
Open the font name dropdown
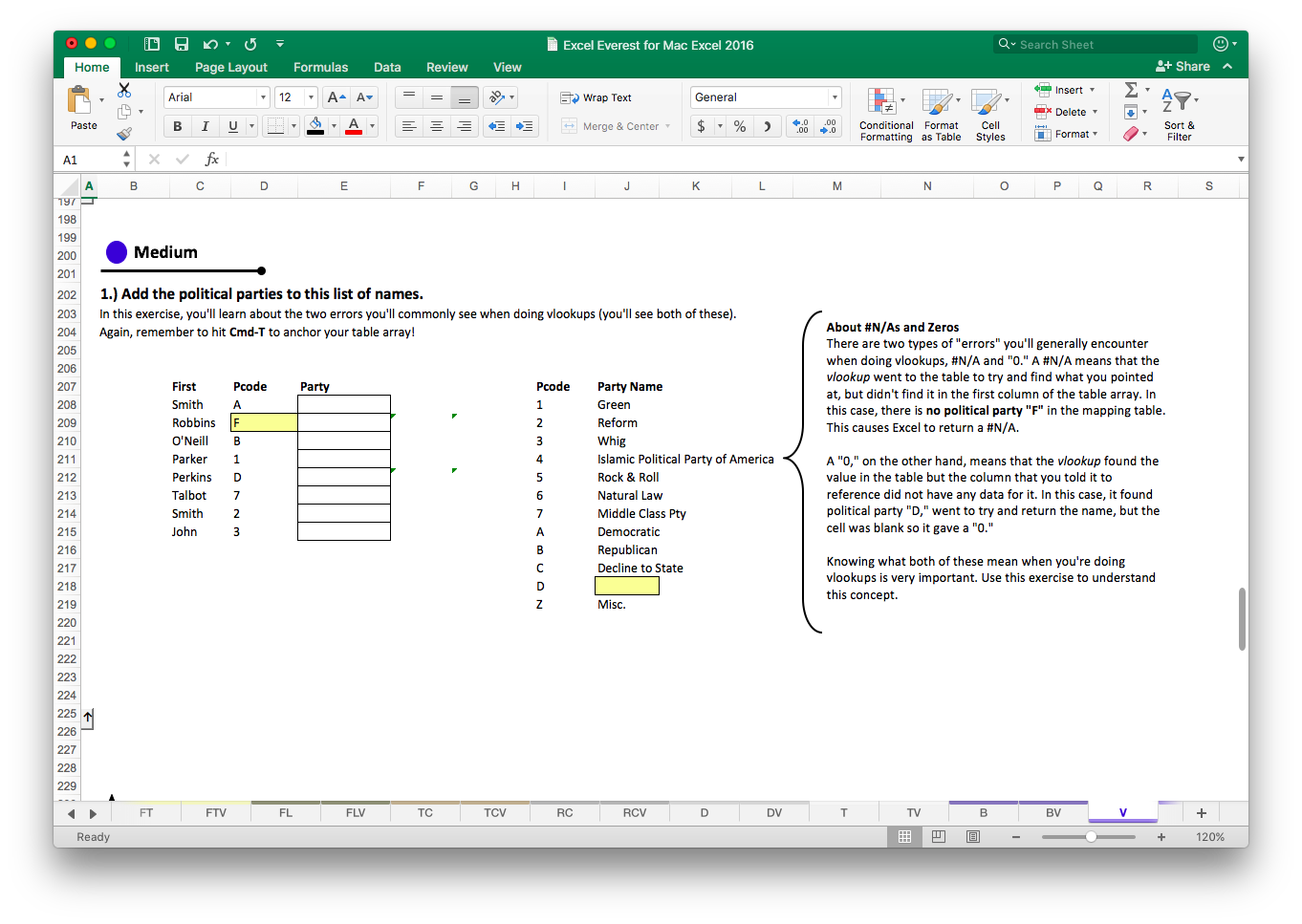263,97
